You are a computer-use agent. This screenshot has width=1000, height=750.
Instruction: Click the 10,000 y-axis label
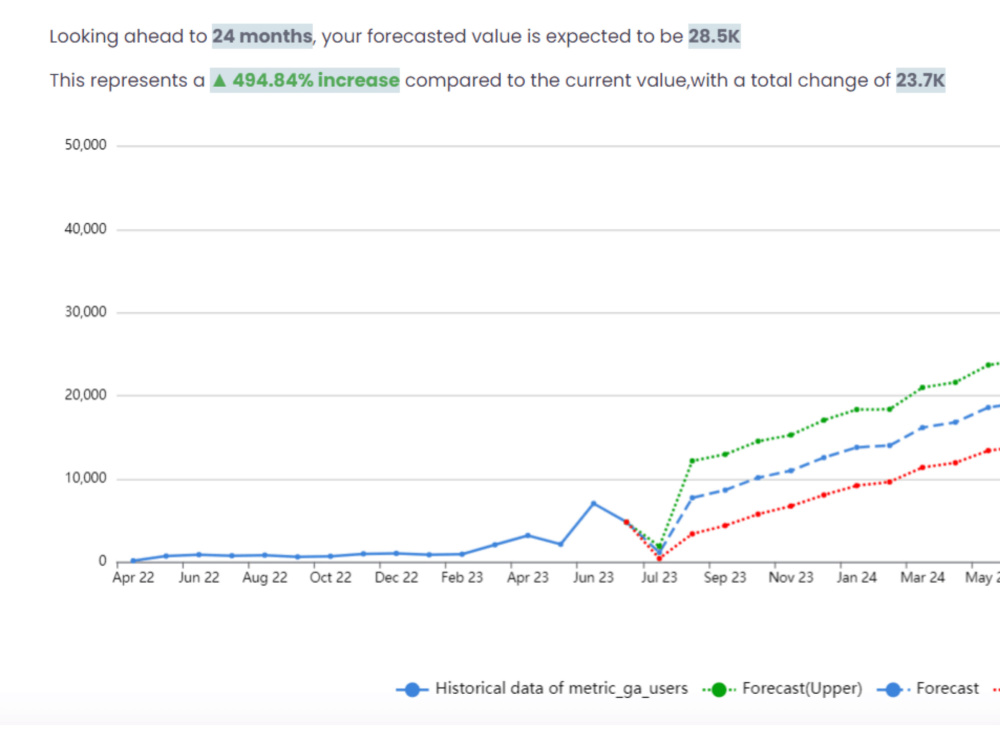(x=85, y=478)
